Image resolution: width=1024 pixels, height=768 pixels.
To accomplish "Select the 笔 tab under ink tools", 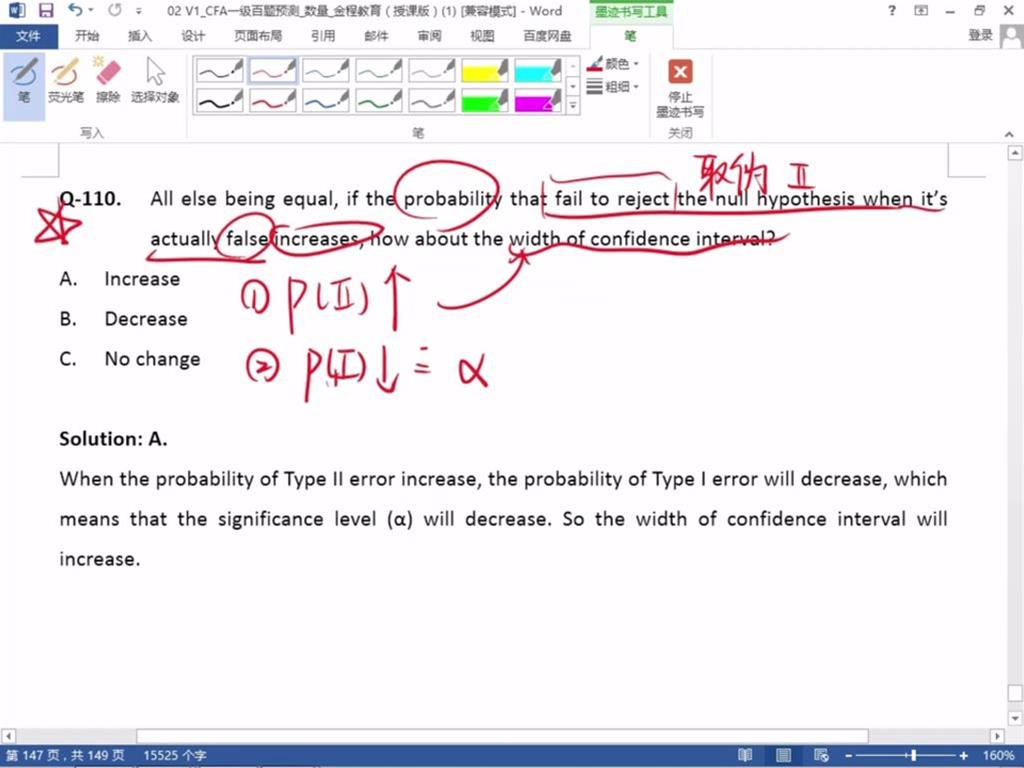I will coord(630,36).
